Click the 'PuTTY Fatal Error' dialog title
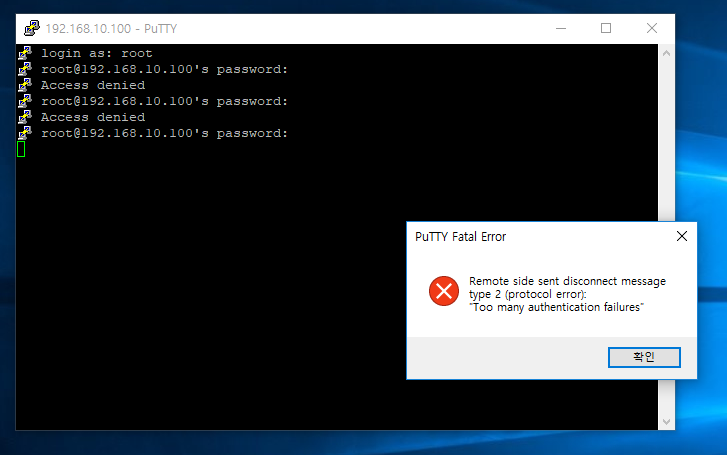Image resolution: width=727 pixels, height=455 pixels. point(460,237)
